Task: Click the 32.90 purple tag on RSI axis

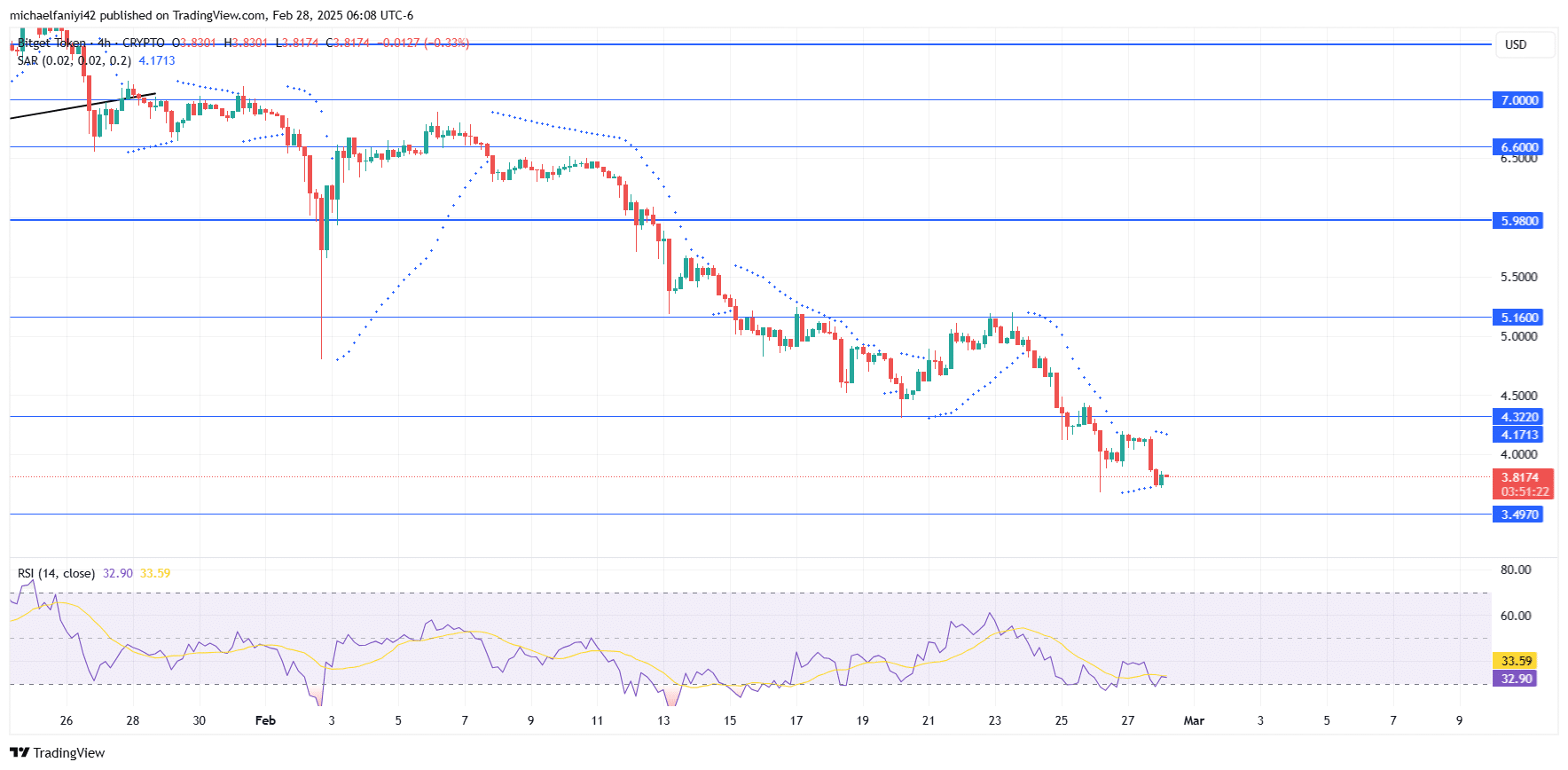Action: tap(1516, 678)
